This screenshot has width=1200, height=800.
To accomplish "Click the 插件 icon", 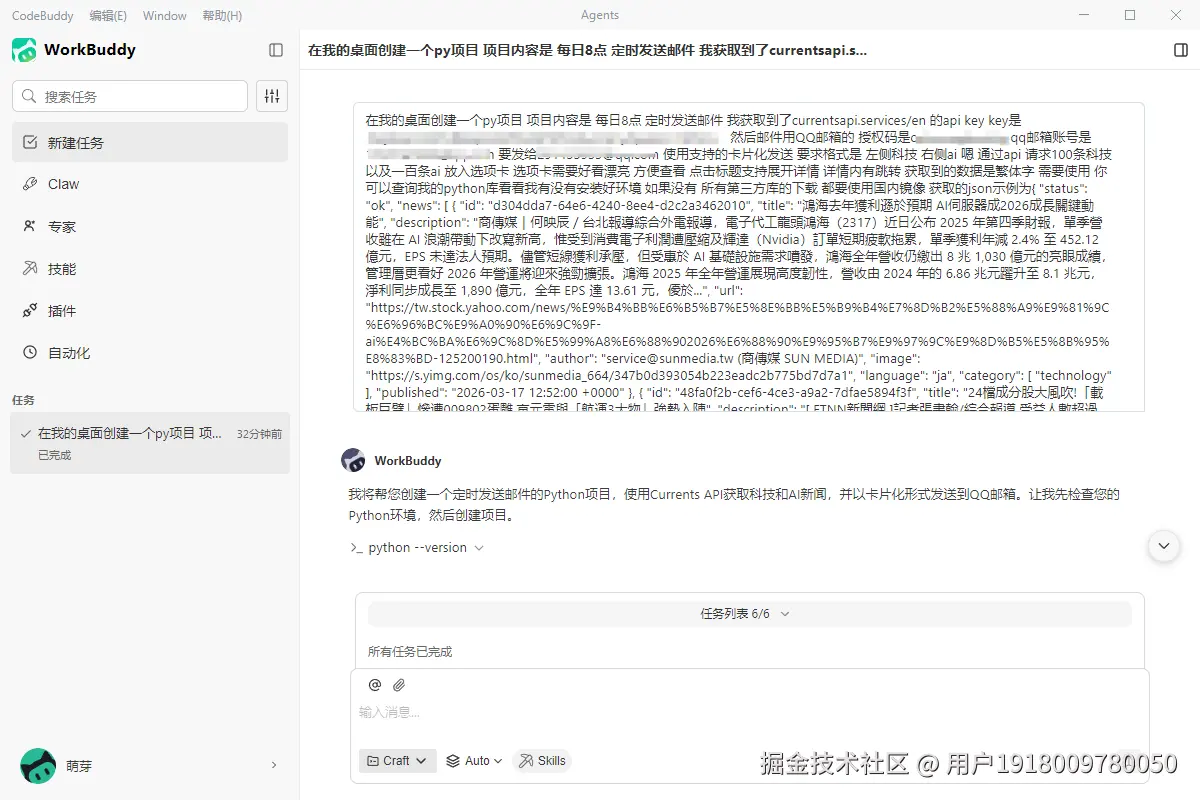I will pos(30,310).
